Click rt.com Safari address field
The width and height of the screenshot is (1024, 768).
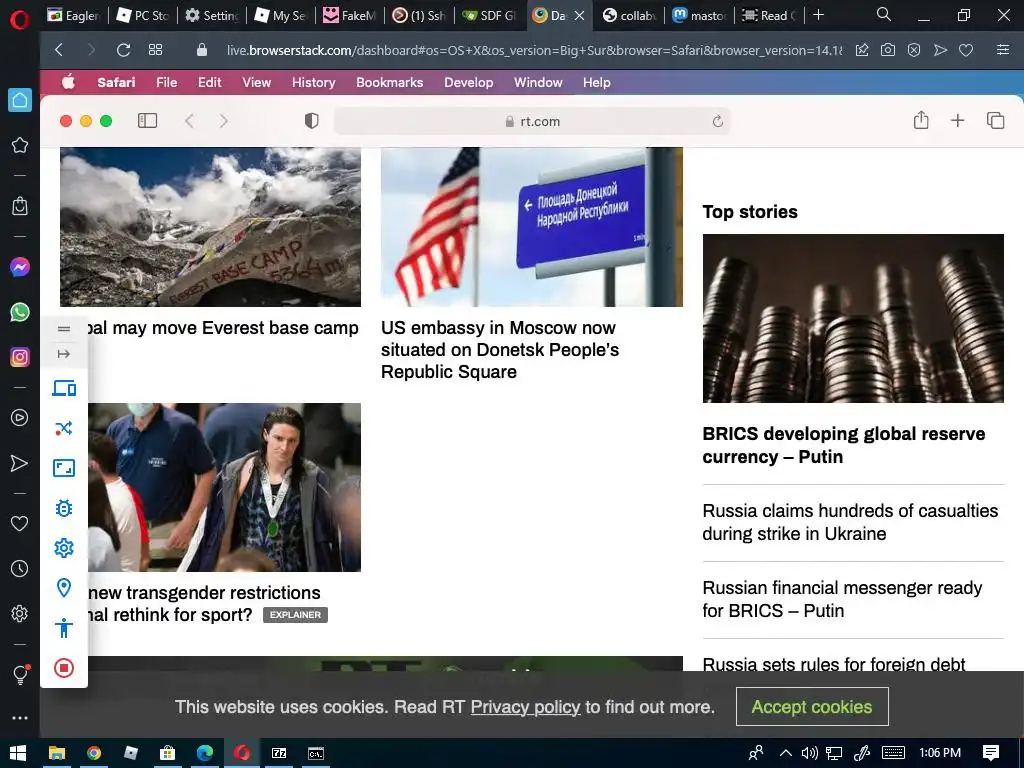pos(532,121)
